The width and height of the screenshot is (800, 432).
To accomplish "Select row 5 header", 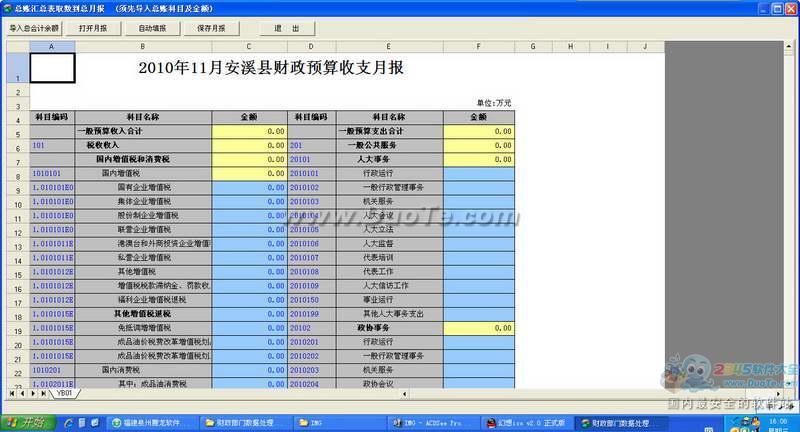I will [x=15, y=132].
